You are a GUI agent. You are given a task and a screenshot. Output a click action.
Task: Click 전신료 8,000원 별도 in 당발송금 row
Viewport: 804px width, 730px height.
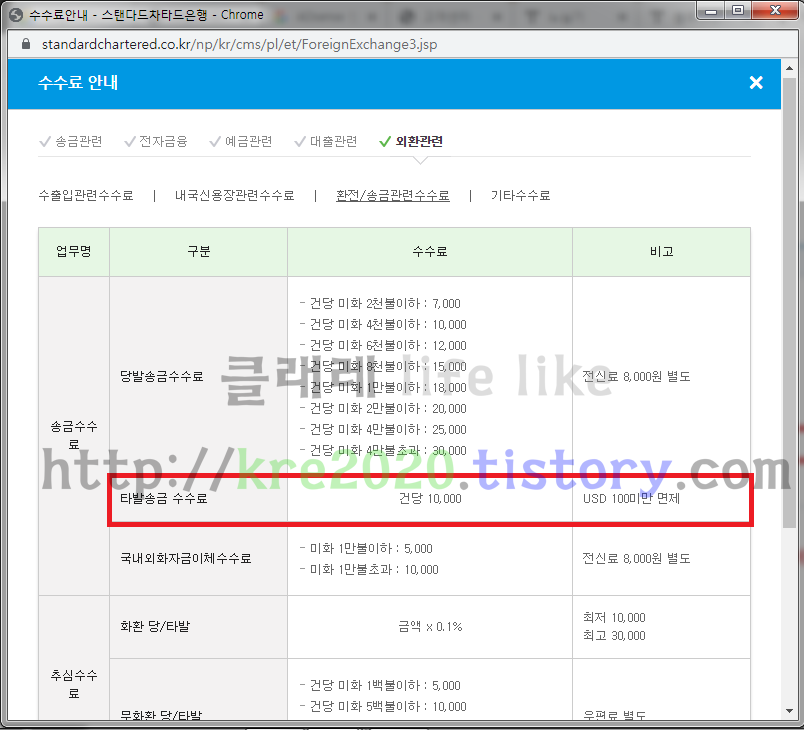[x=636, y=376]
